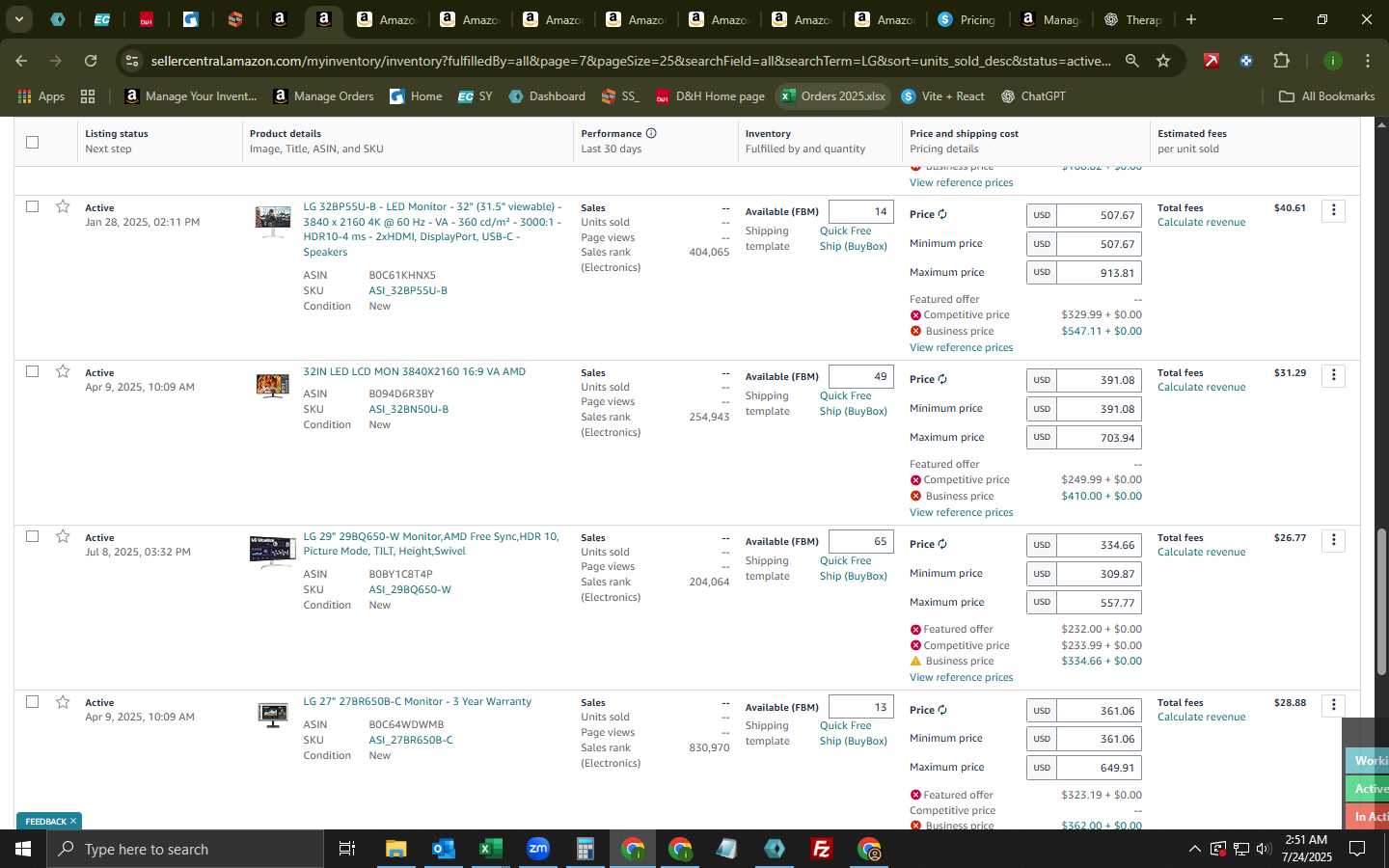Open Orders 2025.xlsx bookmark
1389x868 pixels.
833,96
